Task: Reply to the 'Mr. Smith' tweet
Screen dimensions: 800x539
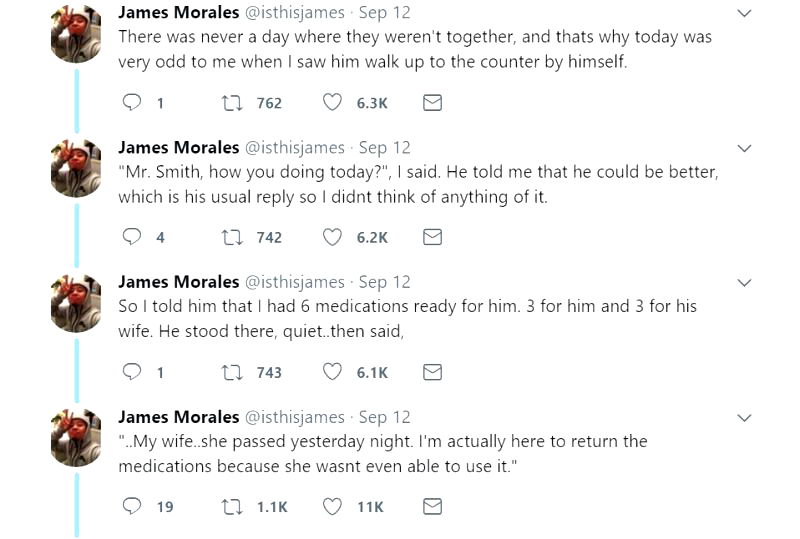Action: 131,237
